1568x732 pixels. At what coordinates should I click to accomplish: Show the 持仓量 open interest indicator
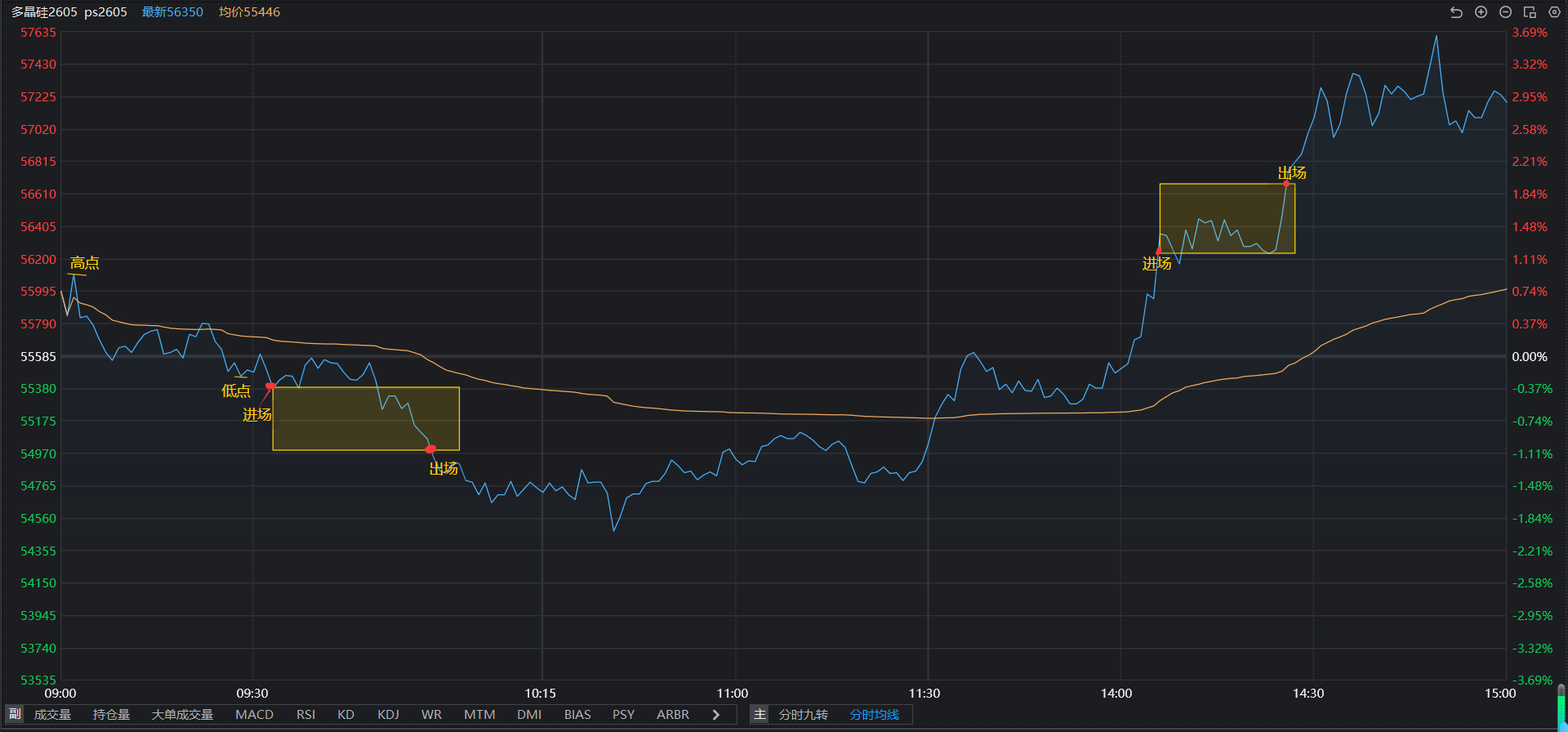[x=111, y=715]
